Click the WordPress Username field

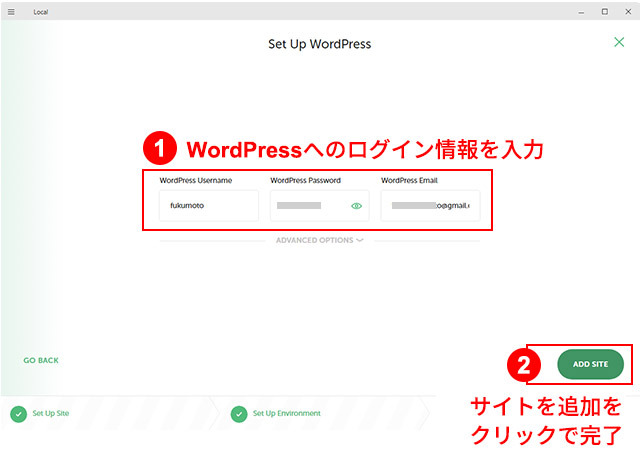tap(209, 206)
